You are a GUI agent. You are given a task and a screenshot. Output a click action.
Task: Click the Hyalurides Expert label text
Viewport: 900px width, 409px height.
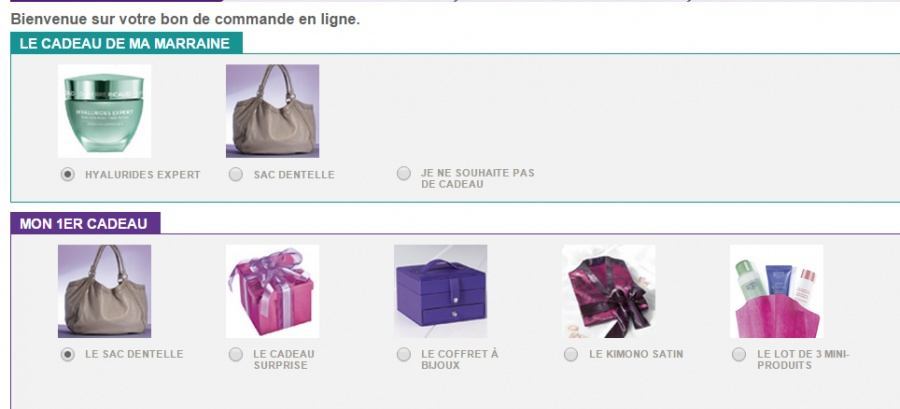(x=142, y=174)
